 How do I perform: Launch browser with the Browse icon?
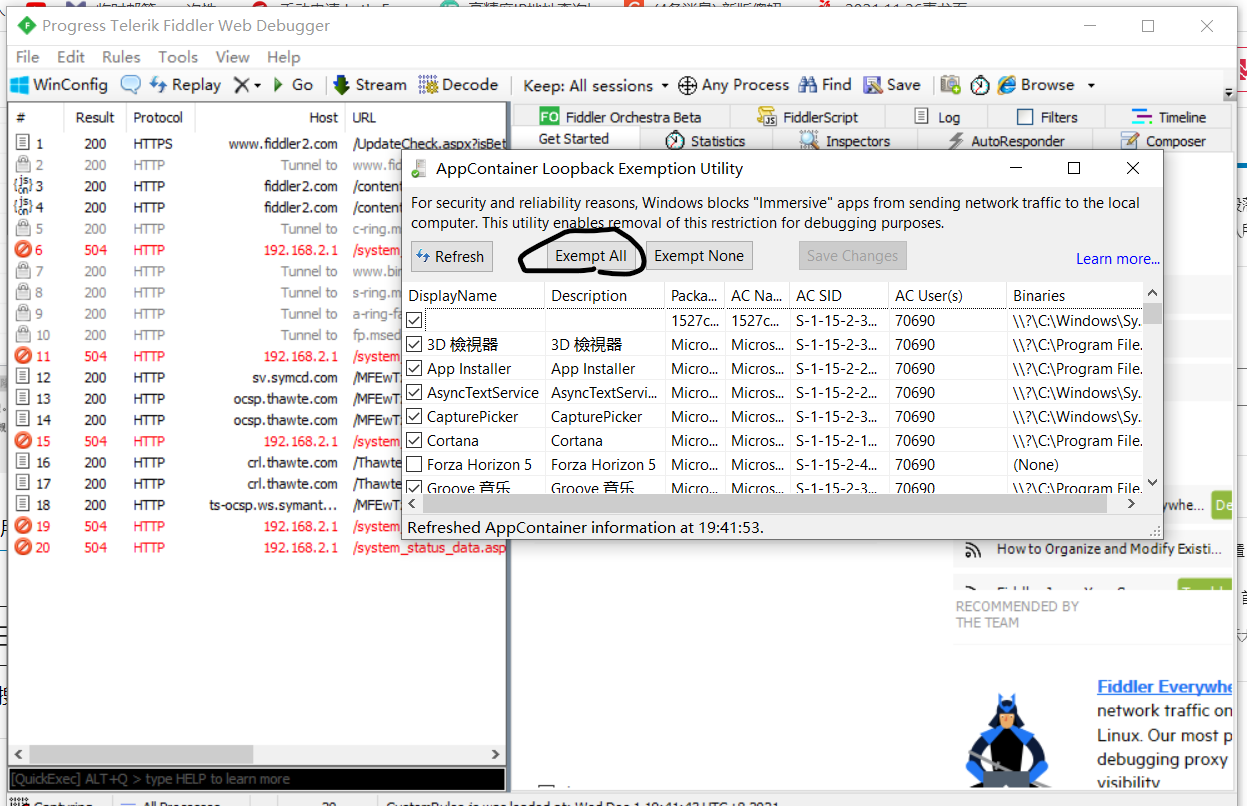click(x=1036, y=85)
